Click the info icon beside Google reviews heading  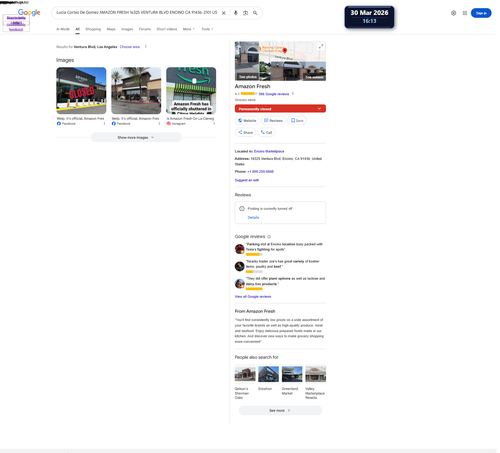[269, 237]
